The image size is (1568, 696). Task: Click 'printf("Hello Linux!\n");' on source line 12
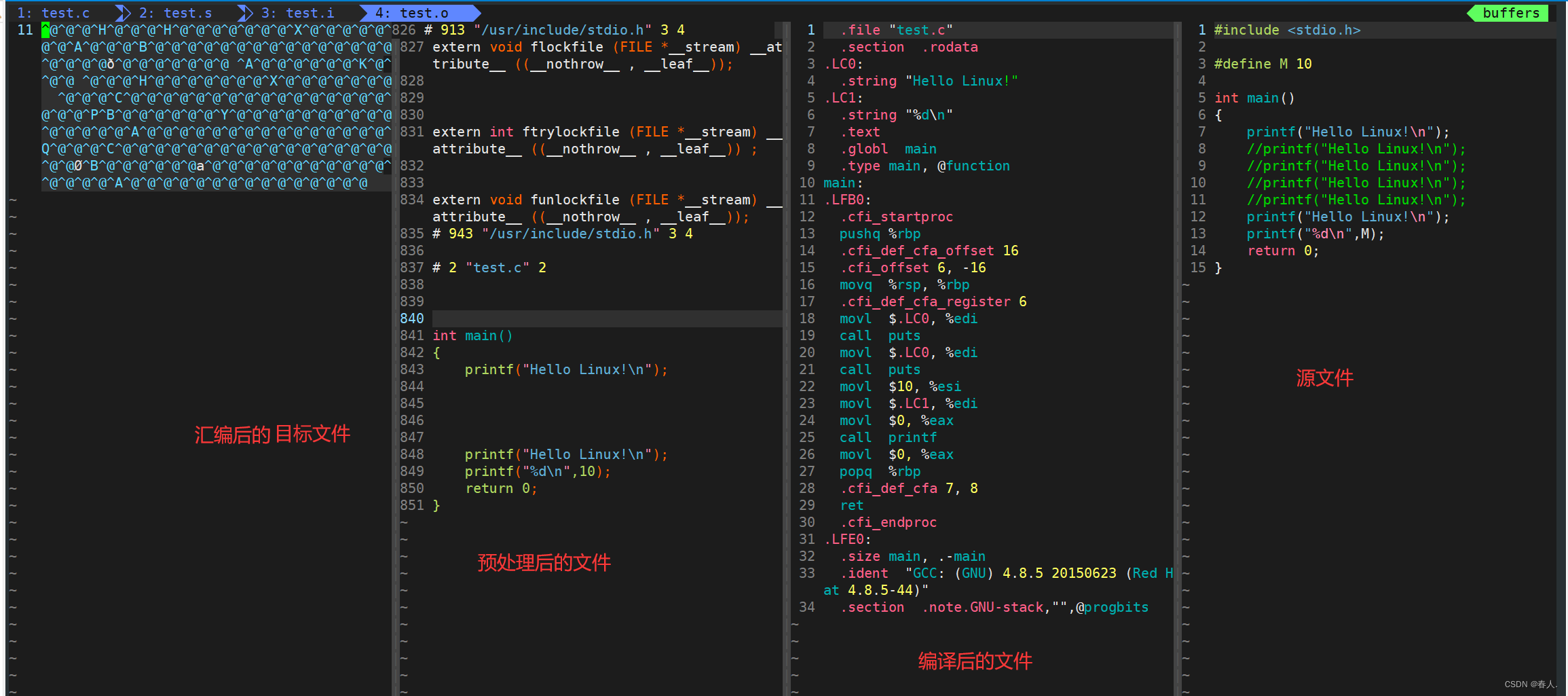pyautogui.click(x=1348, y=217)
